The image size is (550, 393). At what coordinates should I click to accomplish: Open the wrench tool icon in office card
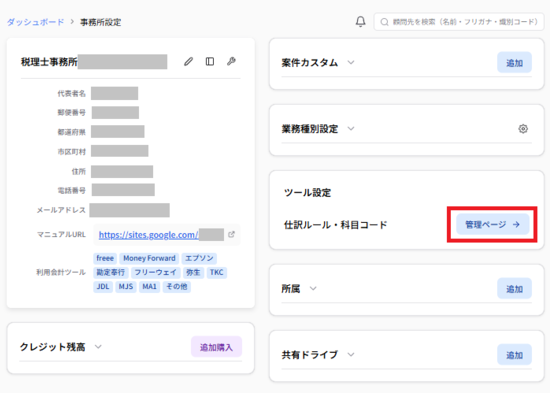pos(231,61)
